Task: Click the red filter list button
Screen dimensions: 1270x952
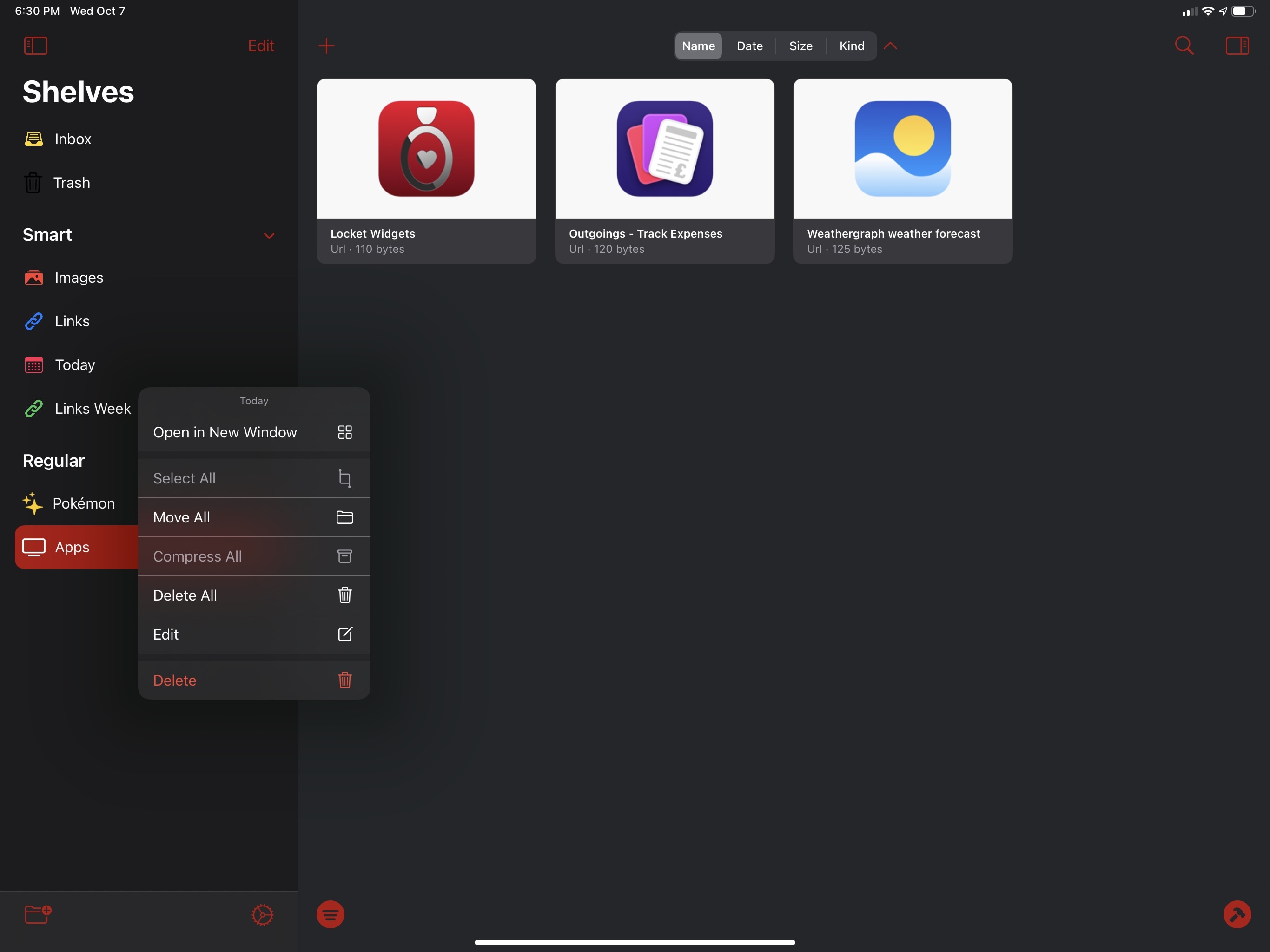Action: click(330, 914)
